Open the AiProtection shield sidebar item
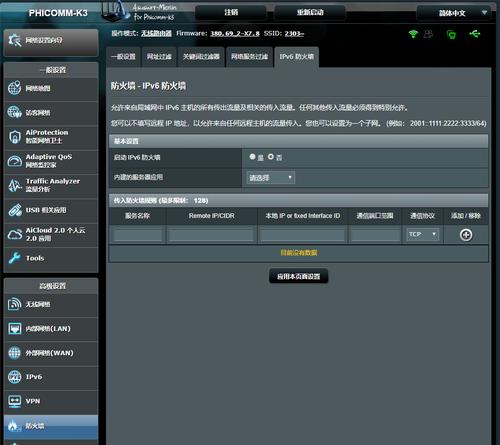This screenshot has width=500, height=445. click(51, 137)
